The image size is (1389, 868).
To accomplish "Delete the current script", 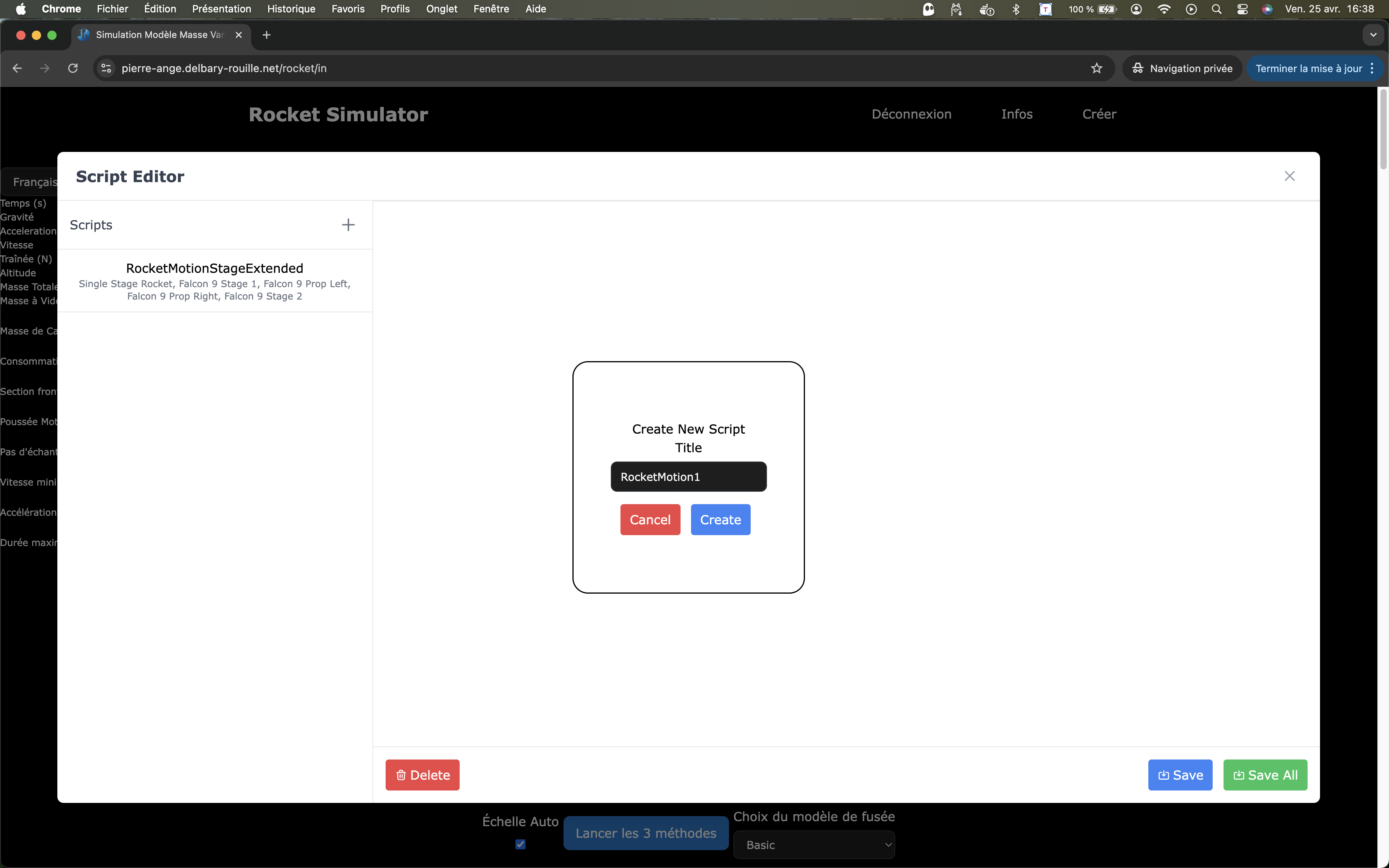I will [x=422, y=775].
